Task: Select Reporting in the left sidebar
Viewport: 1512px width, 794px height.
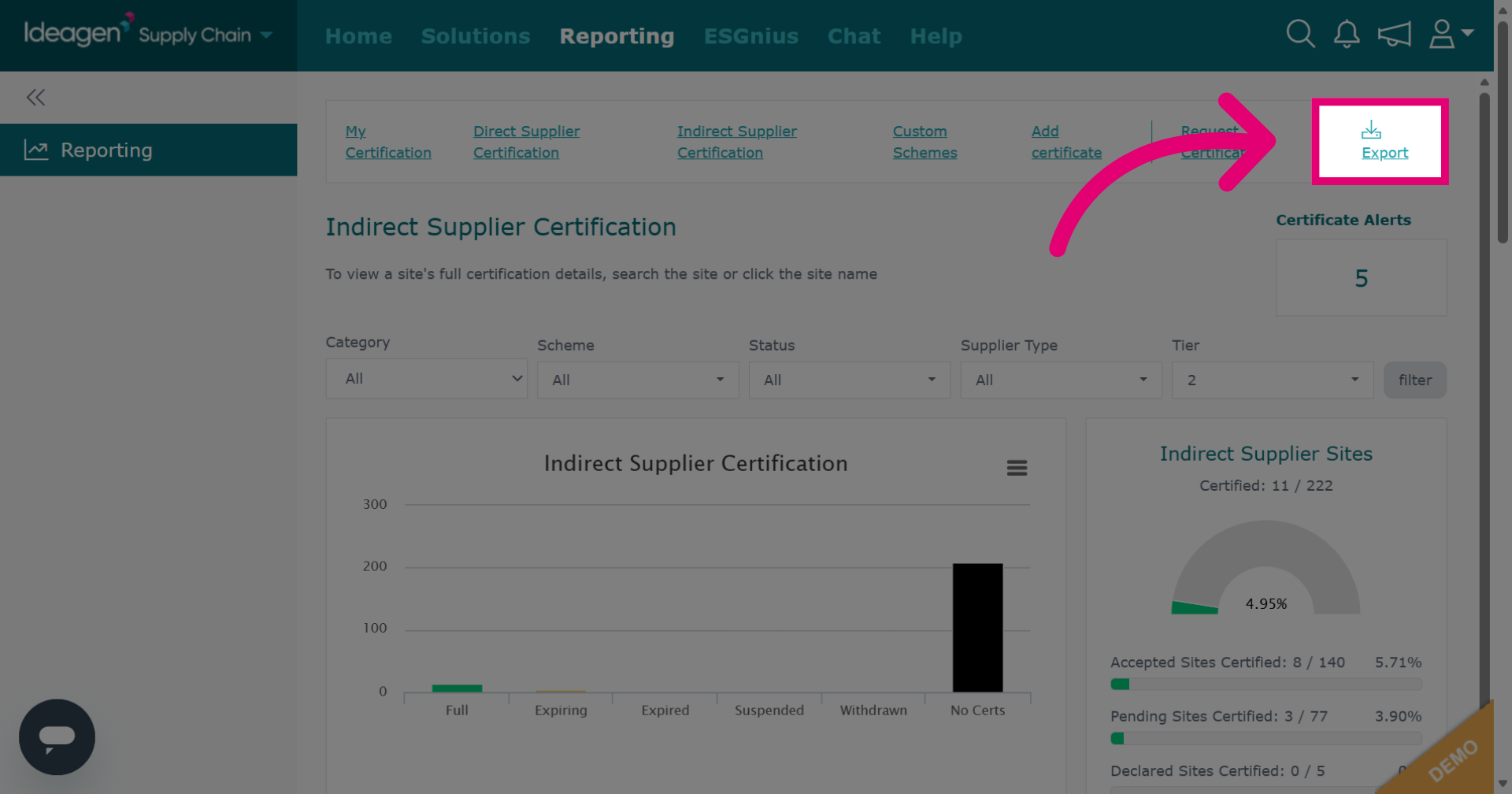Action: [148, 150]
